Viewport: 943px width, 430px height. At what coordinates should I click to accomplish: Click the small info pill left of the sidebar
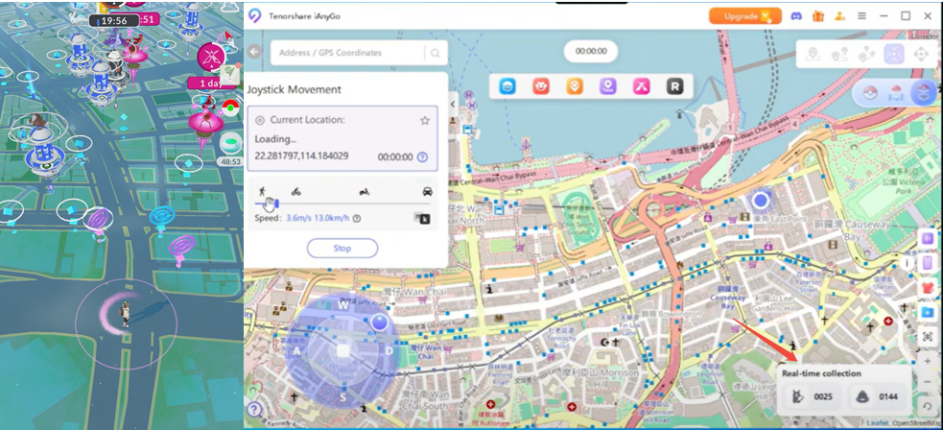click(x=908, y=262)
